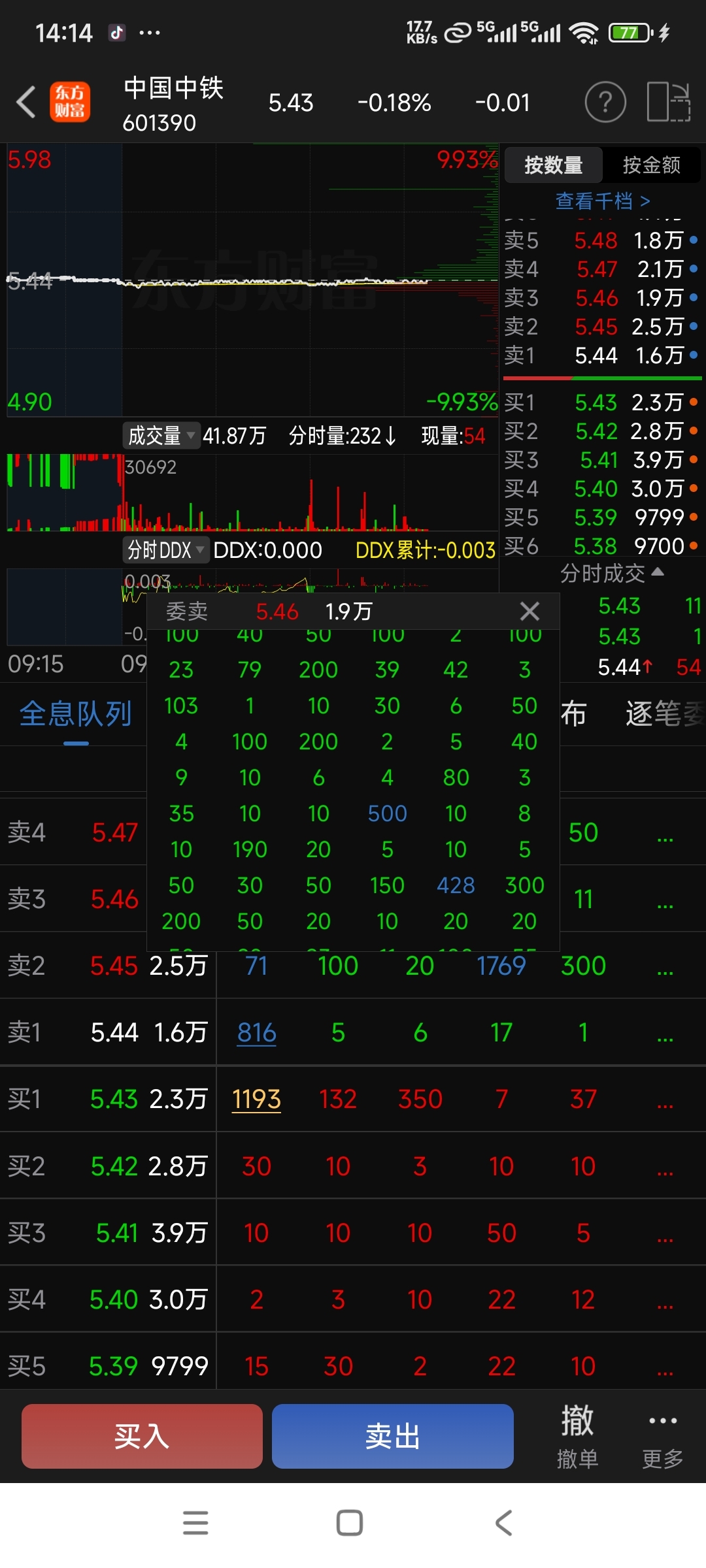Expand more orders in 买4 5.40 row
This screenshot has width=706, height=1568.
pyautogui.click(x=665, y=1305)
